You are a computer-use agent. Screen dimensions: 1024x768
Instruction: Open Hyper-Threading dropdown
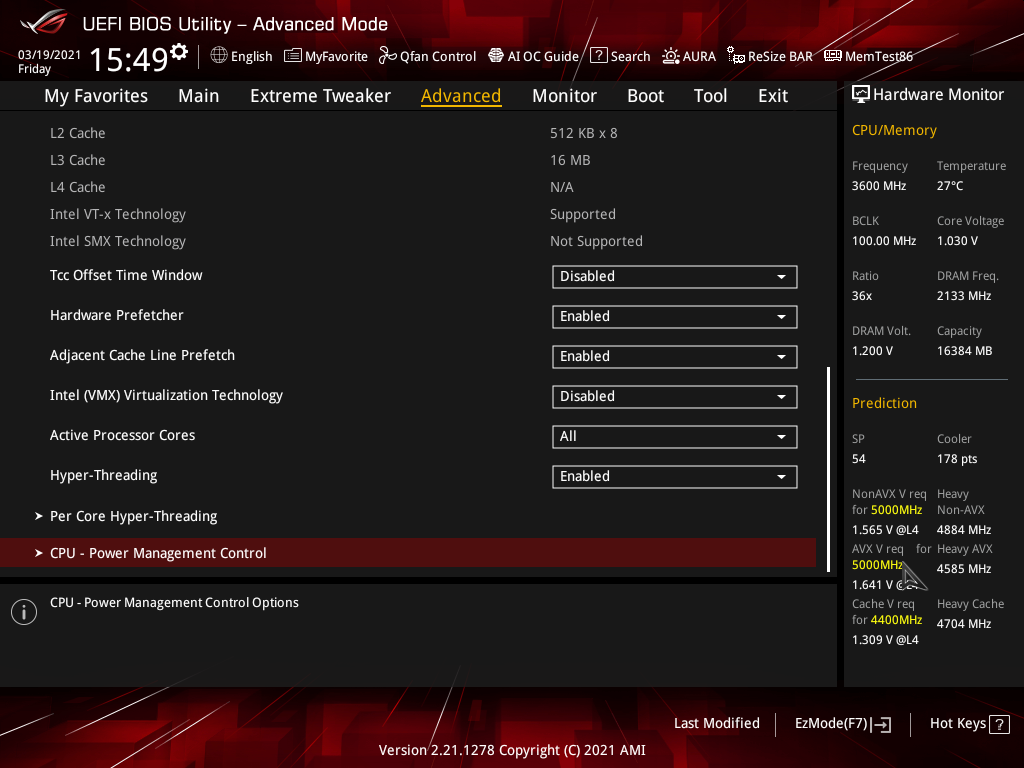pos(675,477)
